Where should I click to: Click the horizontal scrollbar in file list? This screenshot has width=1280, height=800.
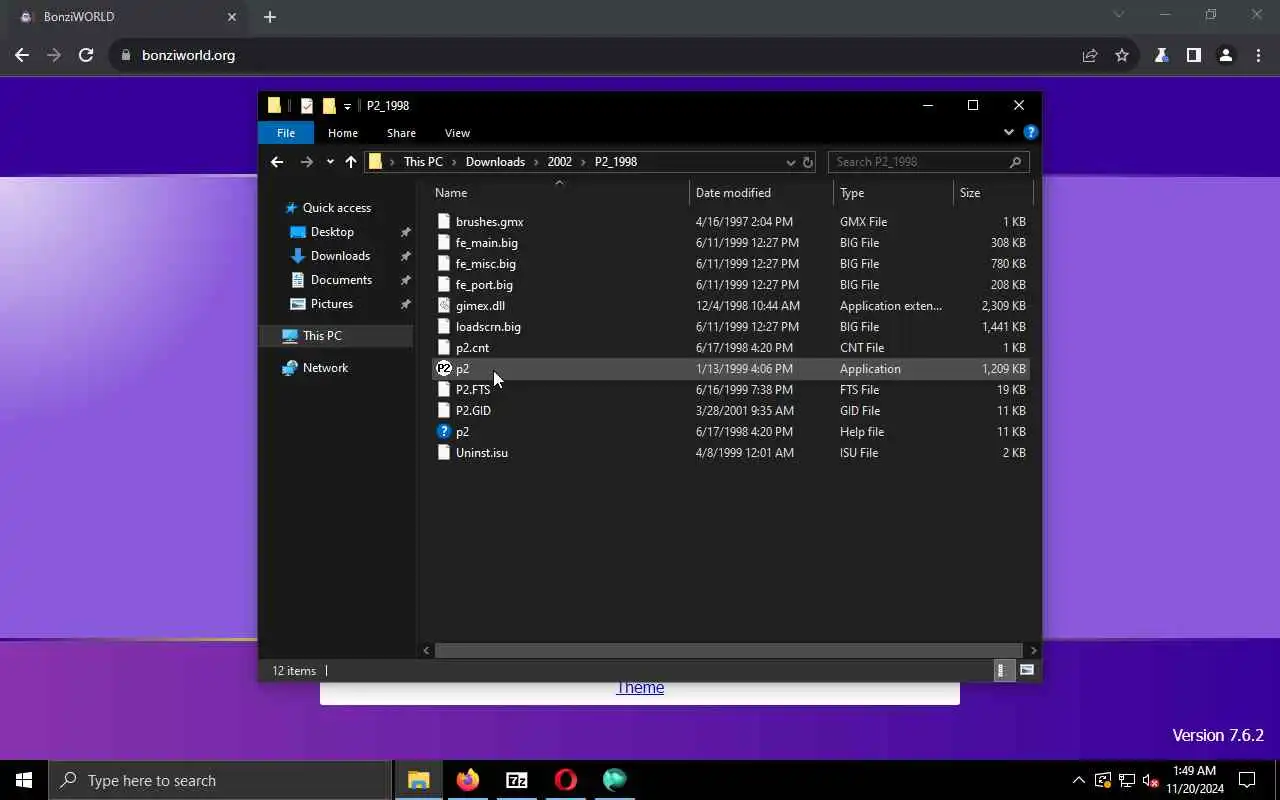pos(728,650)
